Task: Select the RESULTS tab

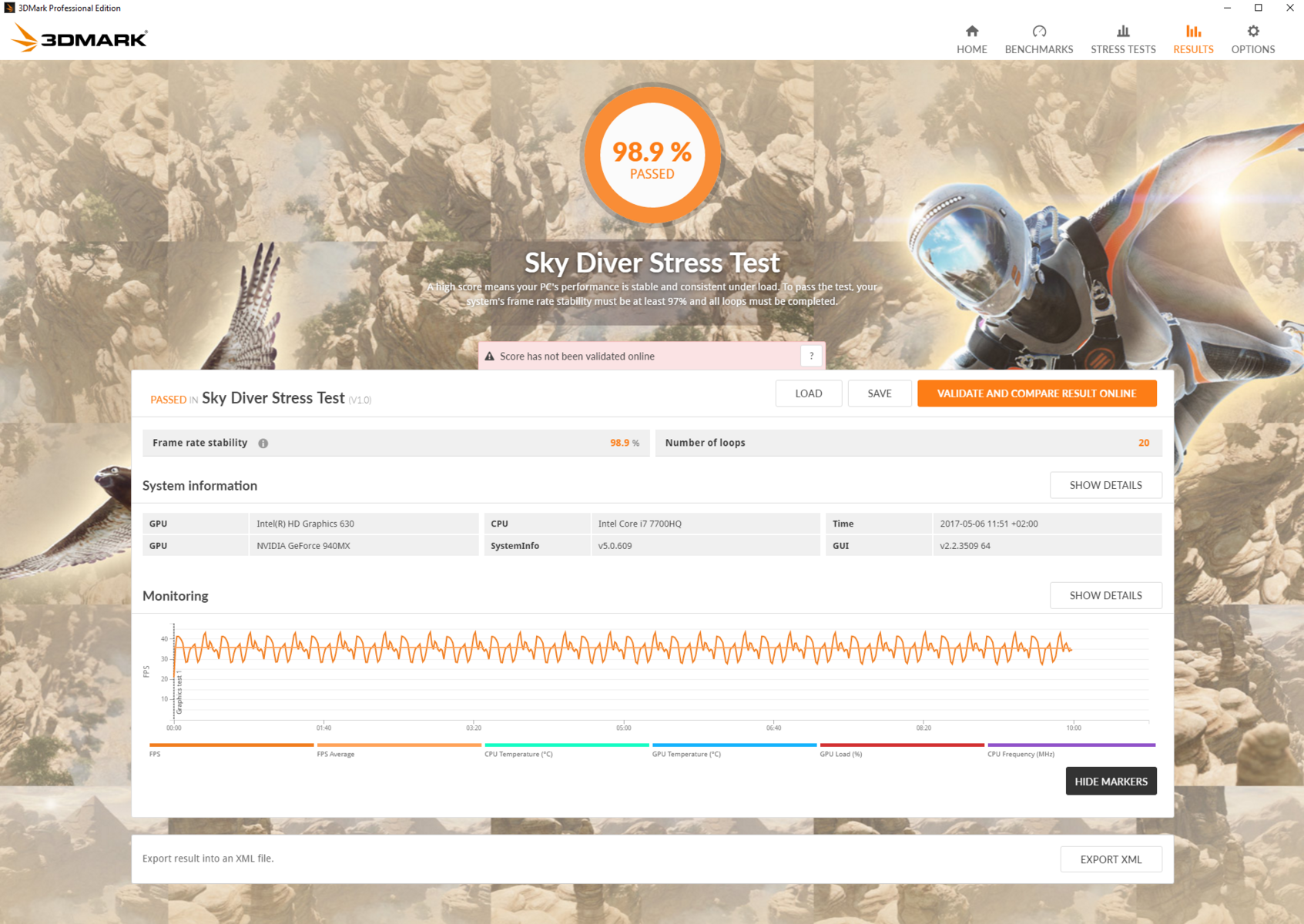Action: coord(1193,39)
